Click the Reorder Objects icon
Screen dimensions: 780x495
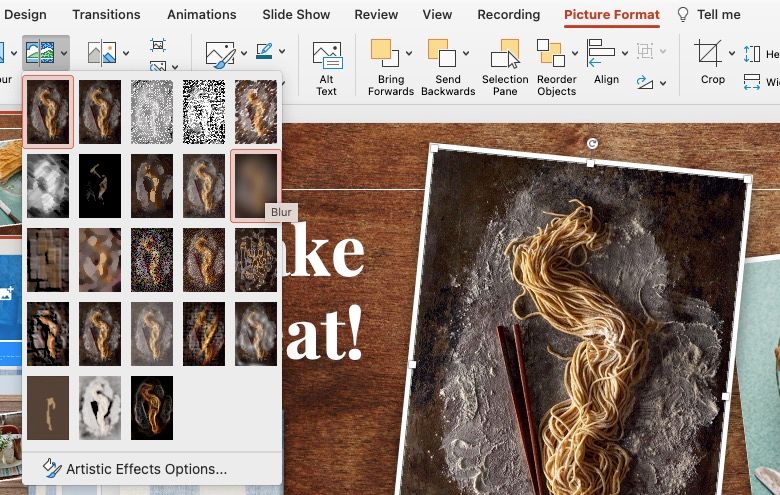[x=551, y=53]
